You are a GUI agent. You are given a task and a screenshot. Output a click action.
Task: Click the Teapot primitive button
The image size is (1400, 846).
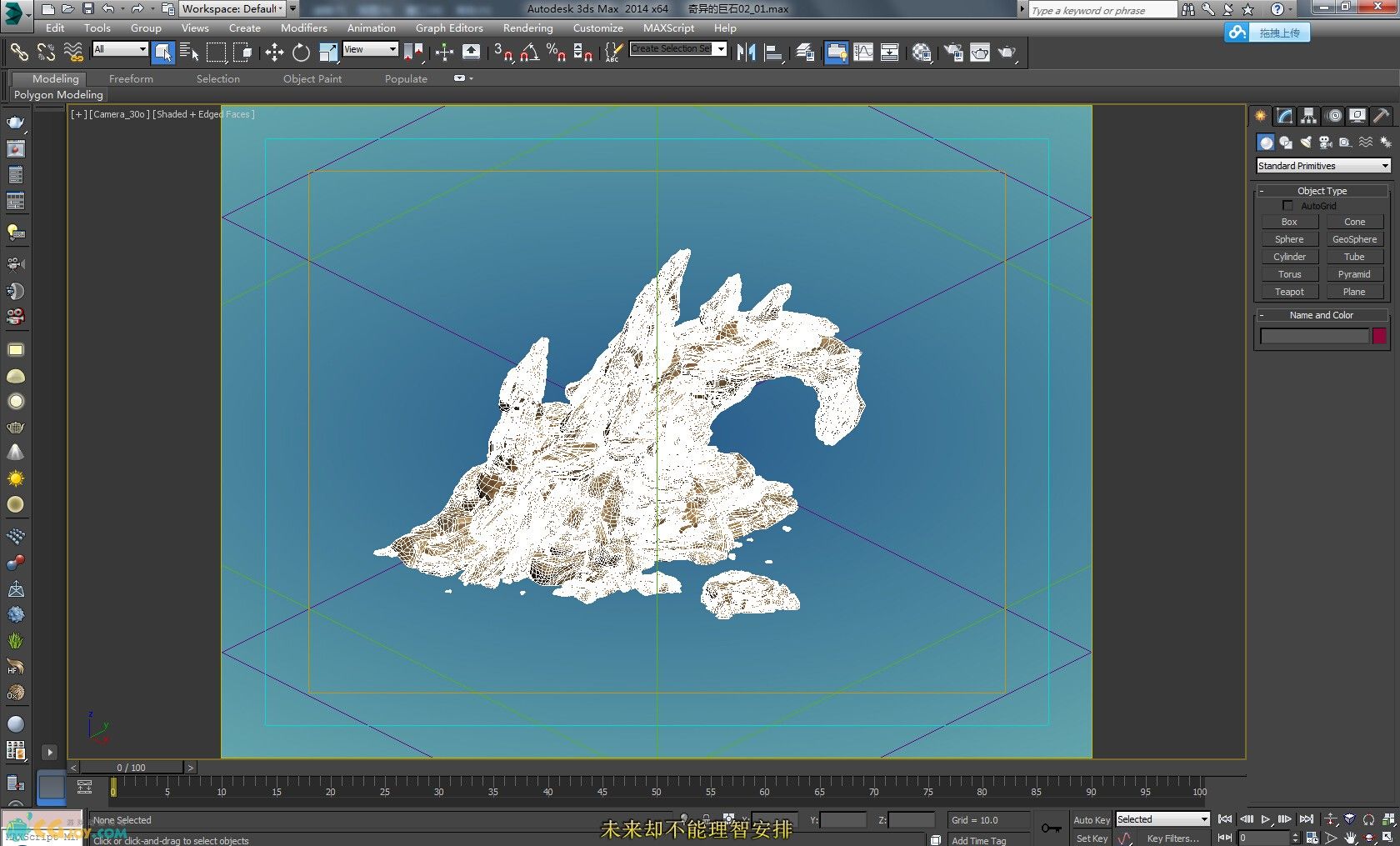point(1289,292)
